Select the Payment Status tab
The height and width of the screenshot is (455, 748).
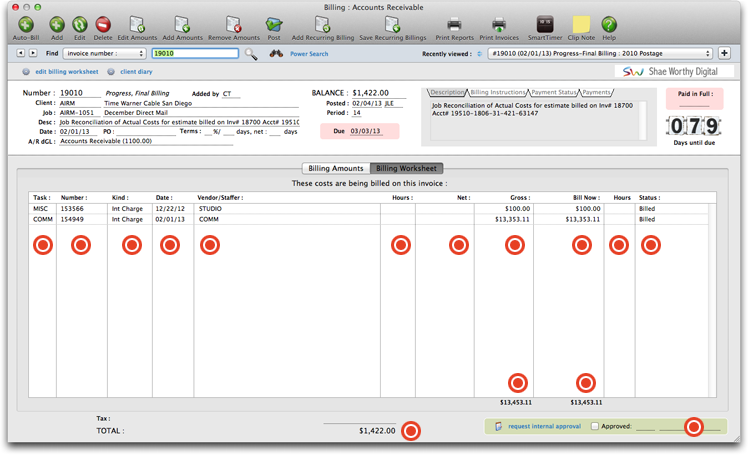pos(554,92)
